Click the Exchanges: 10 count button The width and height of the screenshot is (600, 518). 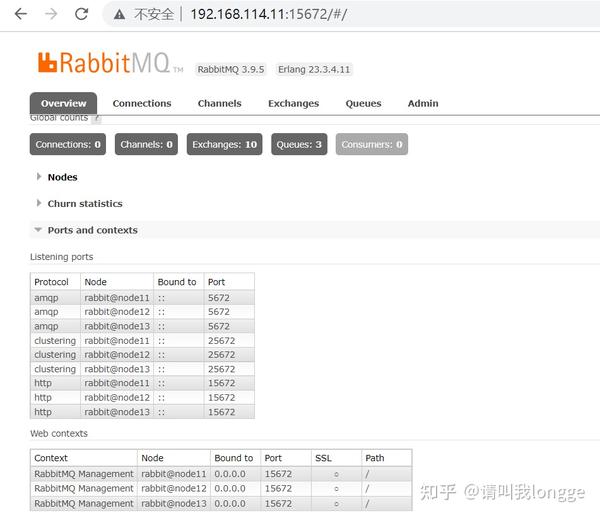coord(225,144)
